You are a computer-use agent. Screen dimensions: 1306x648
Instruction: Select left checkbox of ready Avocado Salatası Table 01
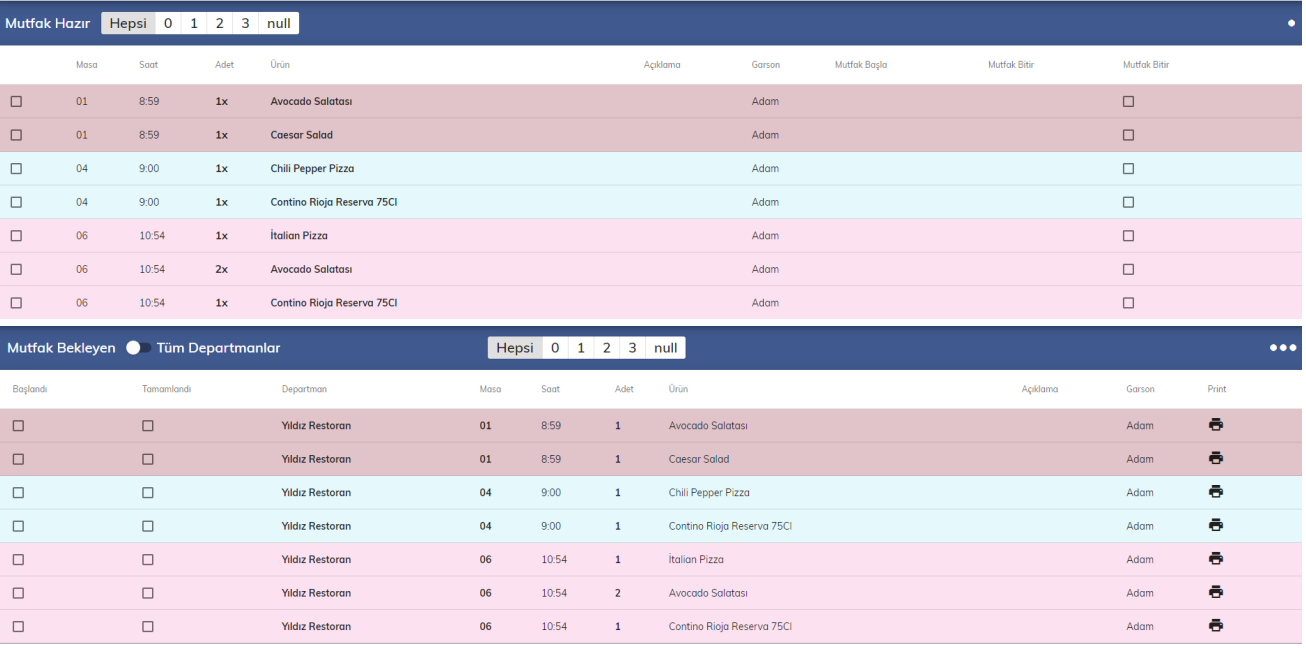16,102
